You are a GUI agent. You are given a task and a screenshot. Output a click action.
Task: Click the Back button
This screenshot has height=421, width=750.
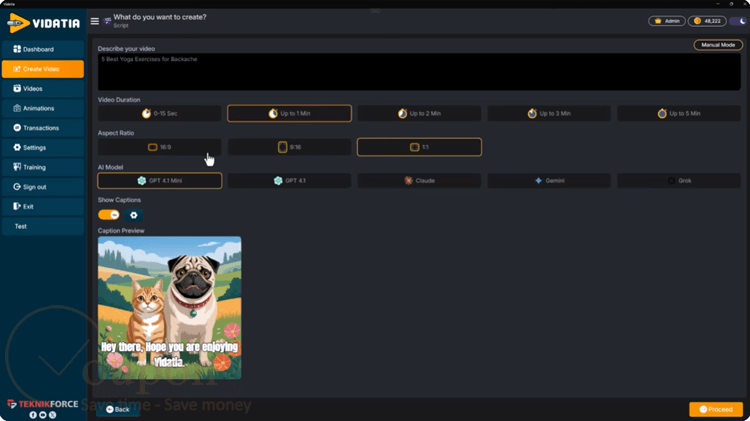point(118,409)
